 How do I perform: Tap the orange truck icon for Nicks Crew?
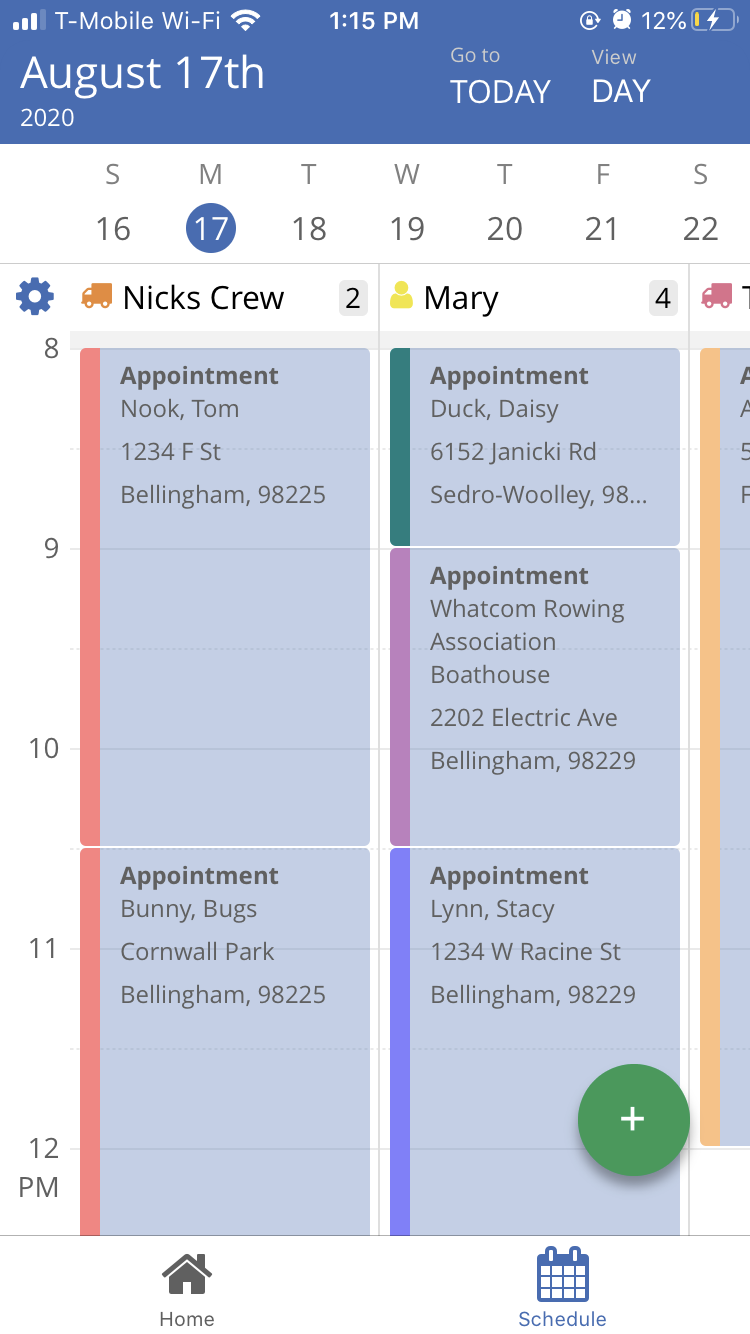pyautogui.click(x=96, y=296)
